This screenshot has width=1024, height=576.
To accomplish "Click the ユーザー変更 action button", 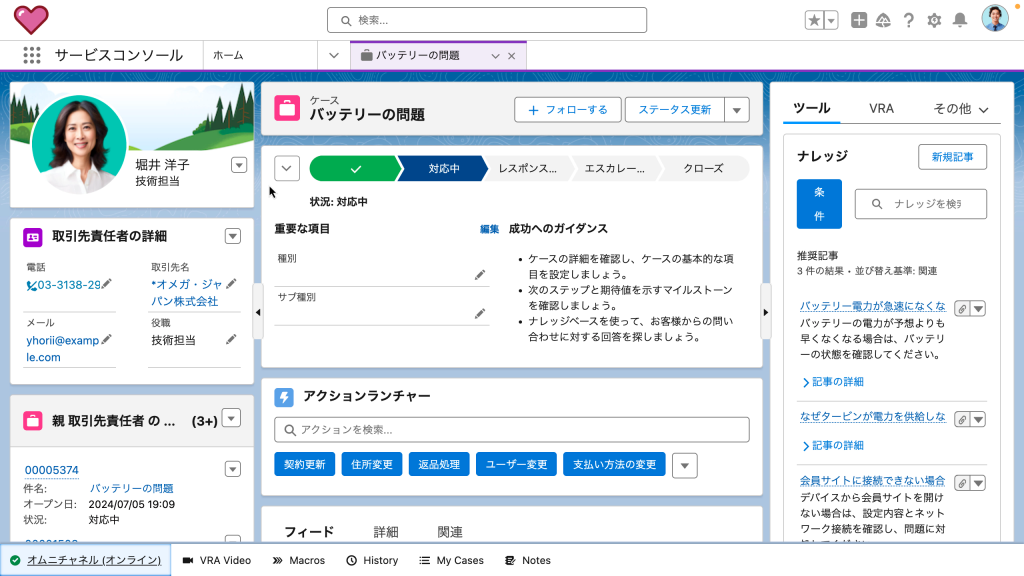I will click(x=516, y=464).
